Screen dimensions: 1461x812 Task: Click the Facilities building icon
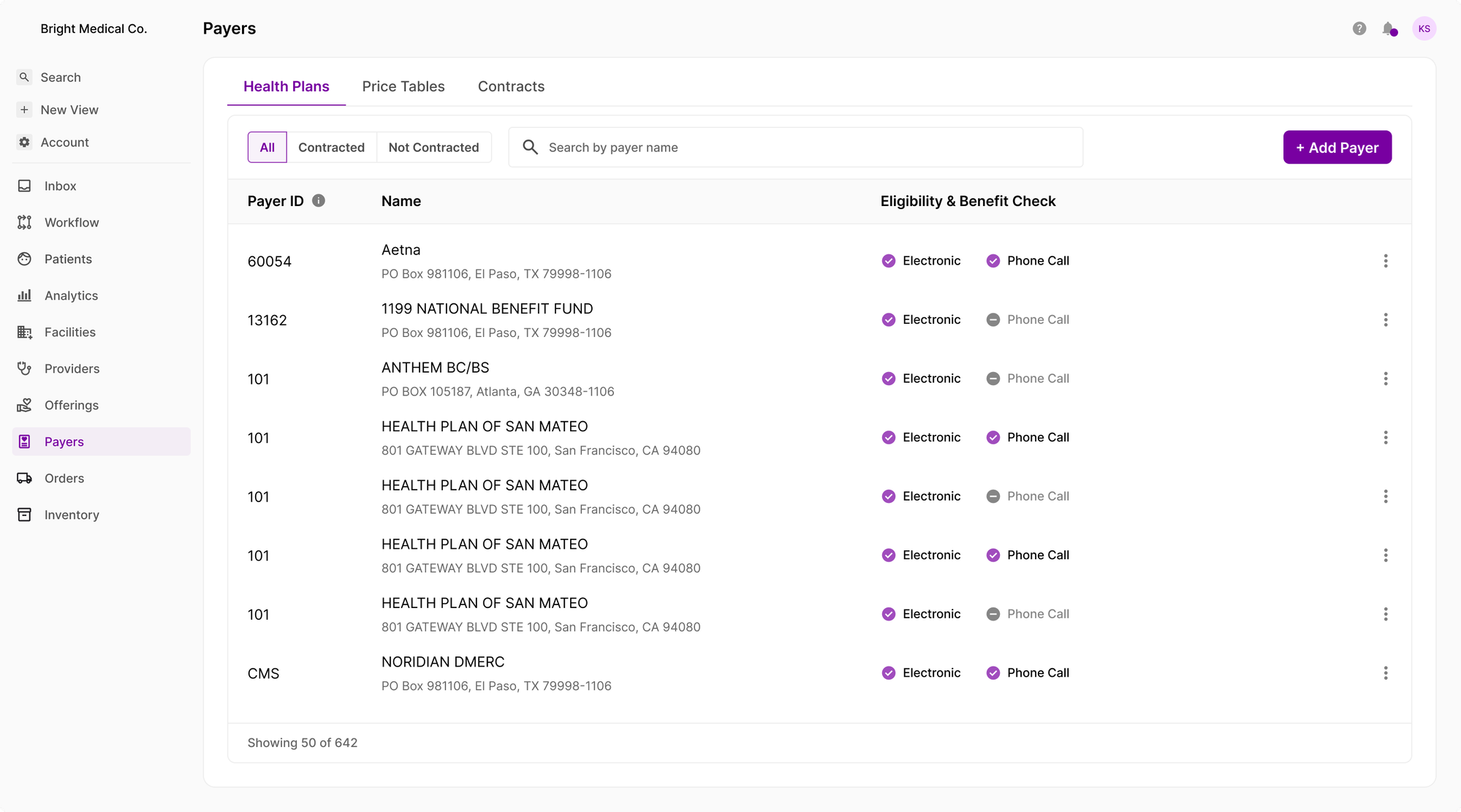click(25, 332)
